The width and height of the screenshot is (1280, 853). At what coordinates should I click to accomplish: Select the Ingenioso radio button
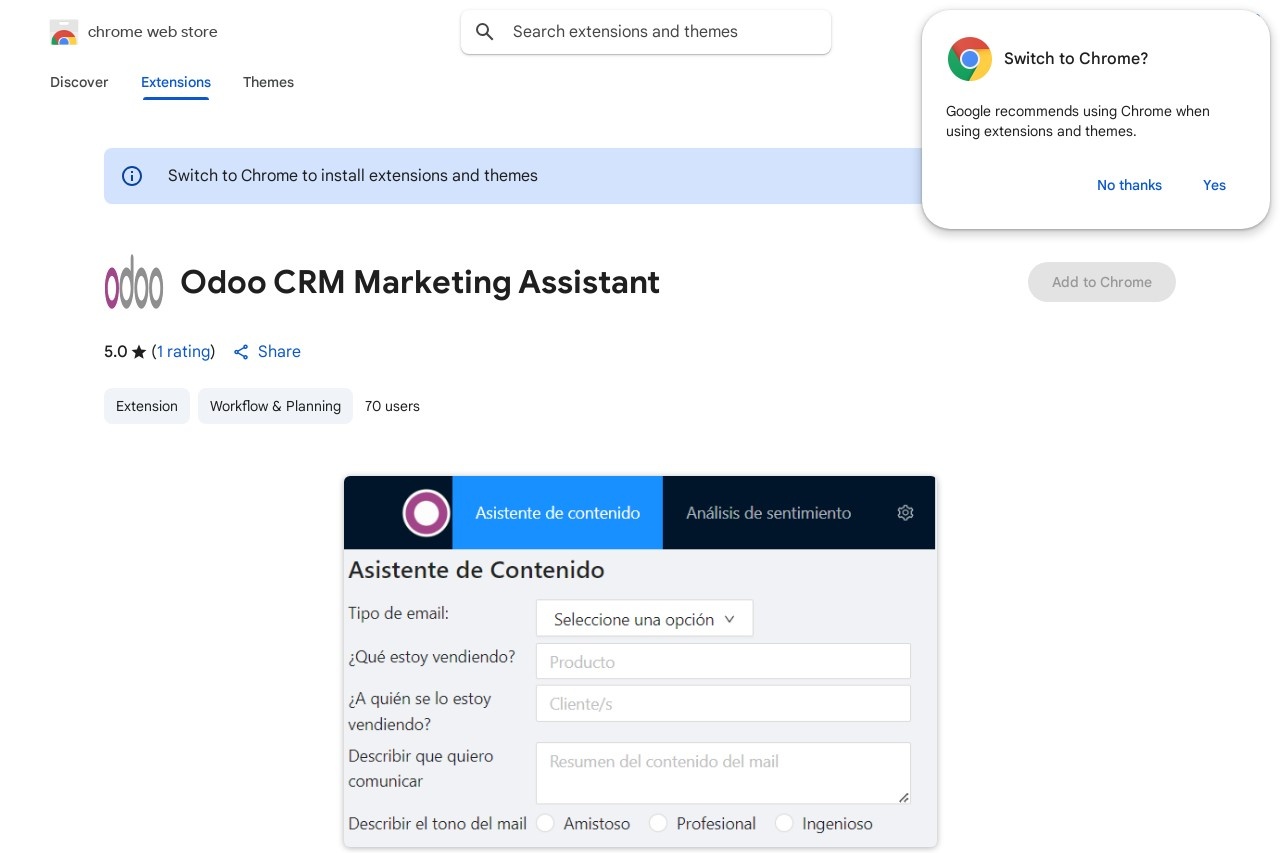[784, 823]
